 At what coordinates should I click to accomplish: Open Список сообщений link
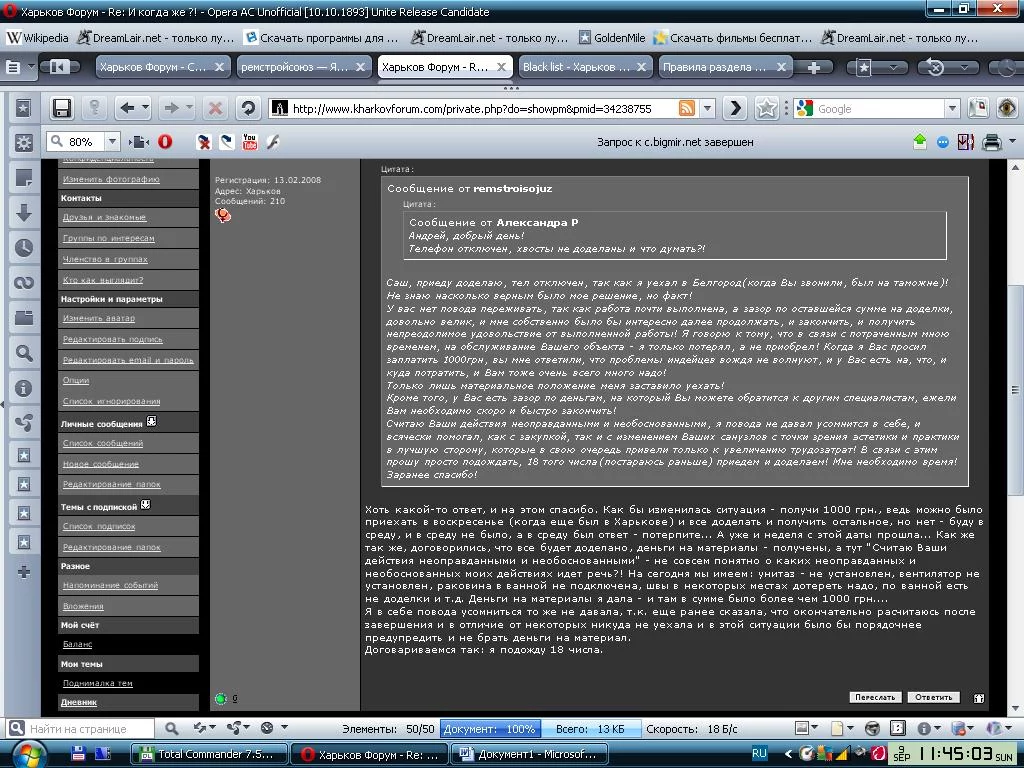[103, 443]
